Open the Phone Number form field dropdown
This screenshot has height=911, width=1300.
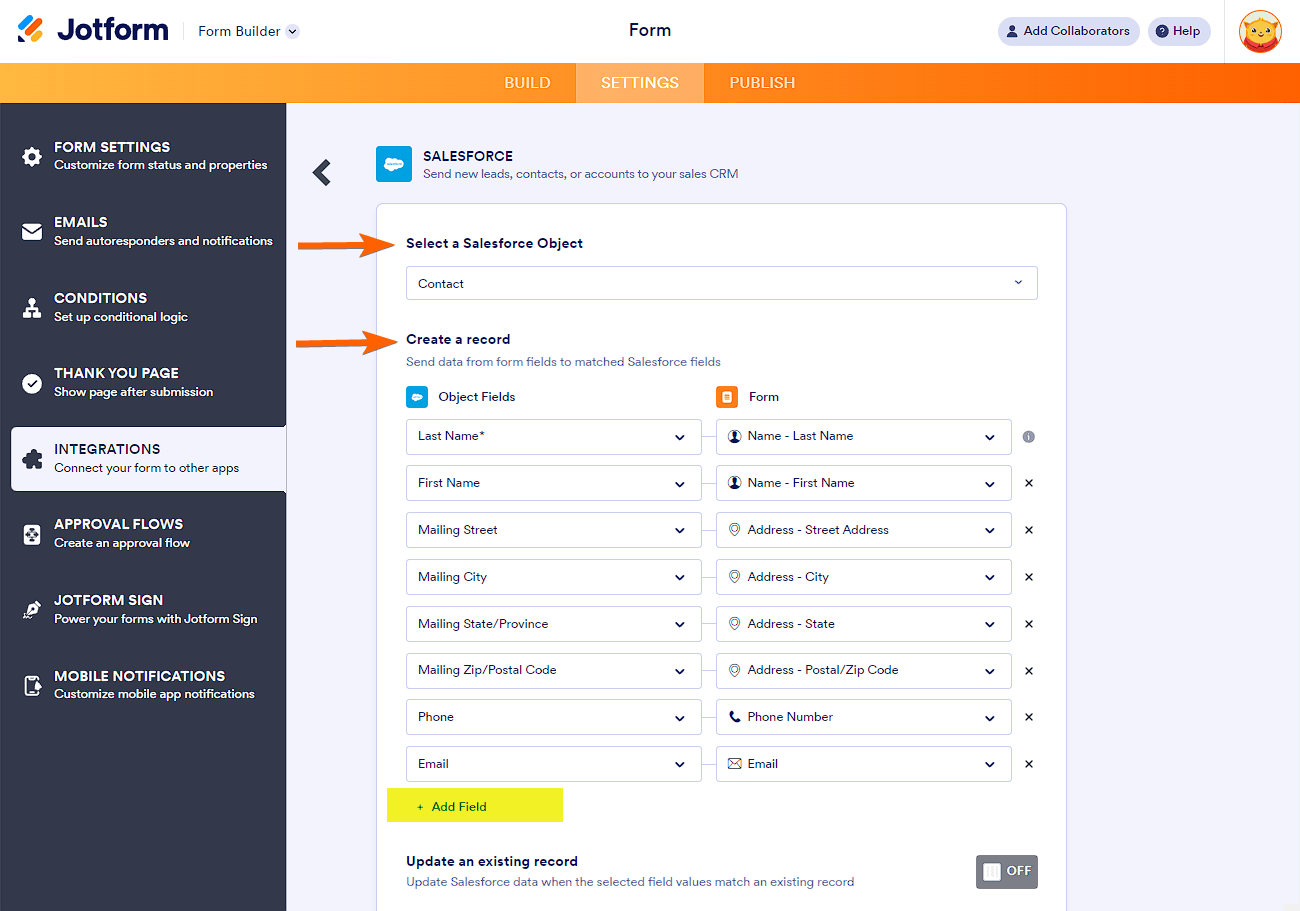click(863, 717)
